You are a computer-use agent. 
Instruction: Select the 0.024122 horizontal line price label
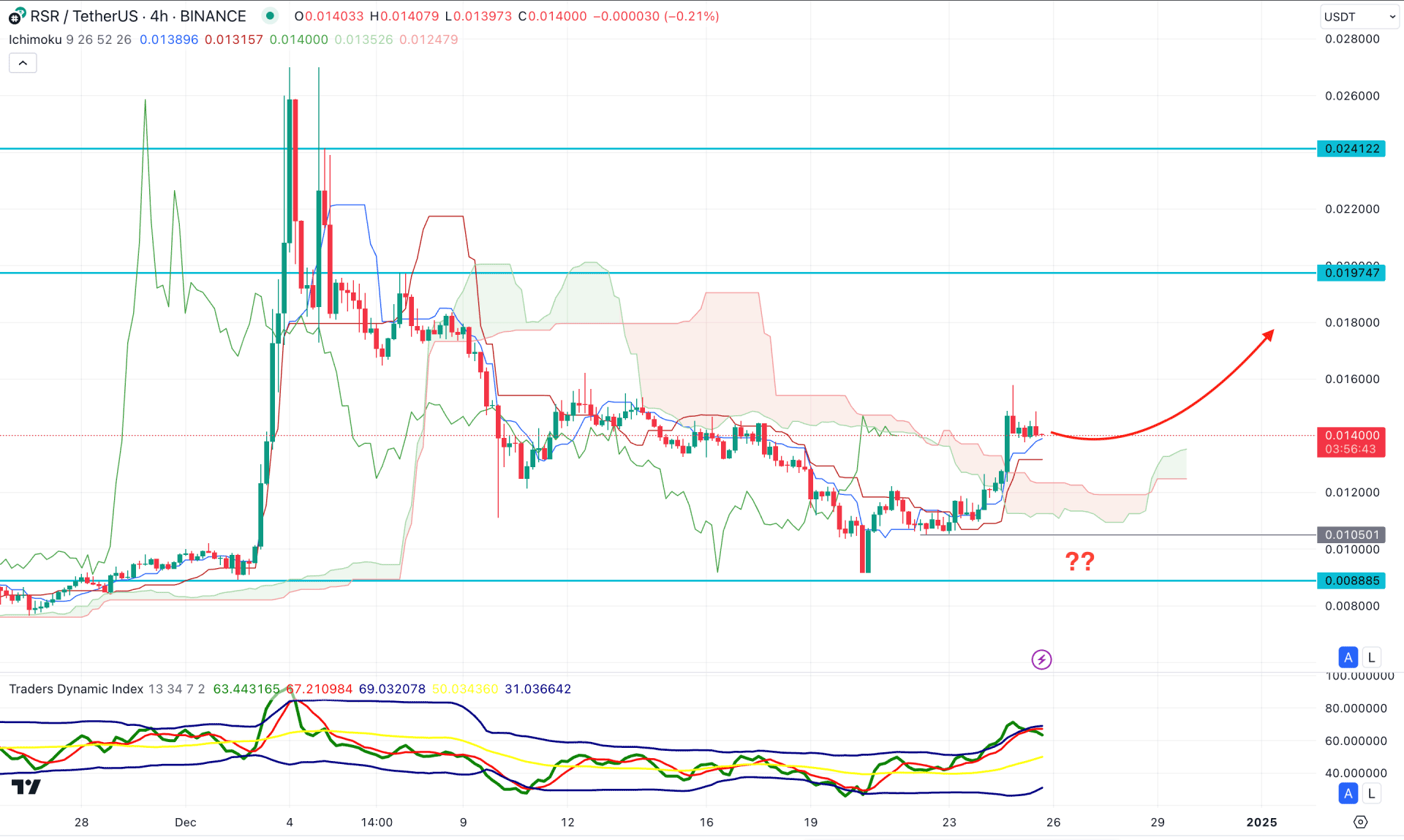point(1351,148)
